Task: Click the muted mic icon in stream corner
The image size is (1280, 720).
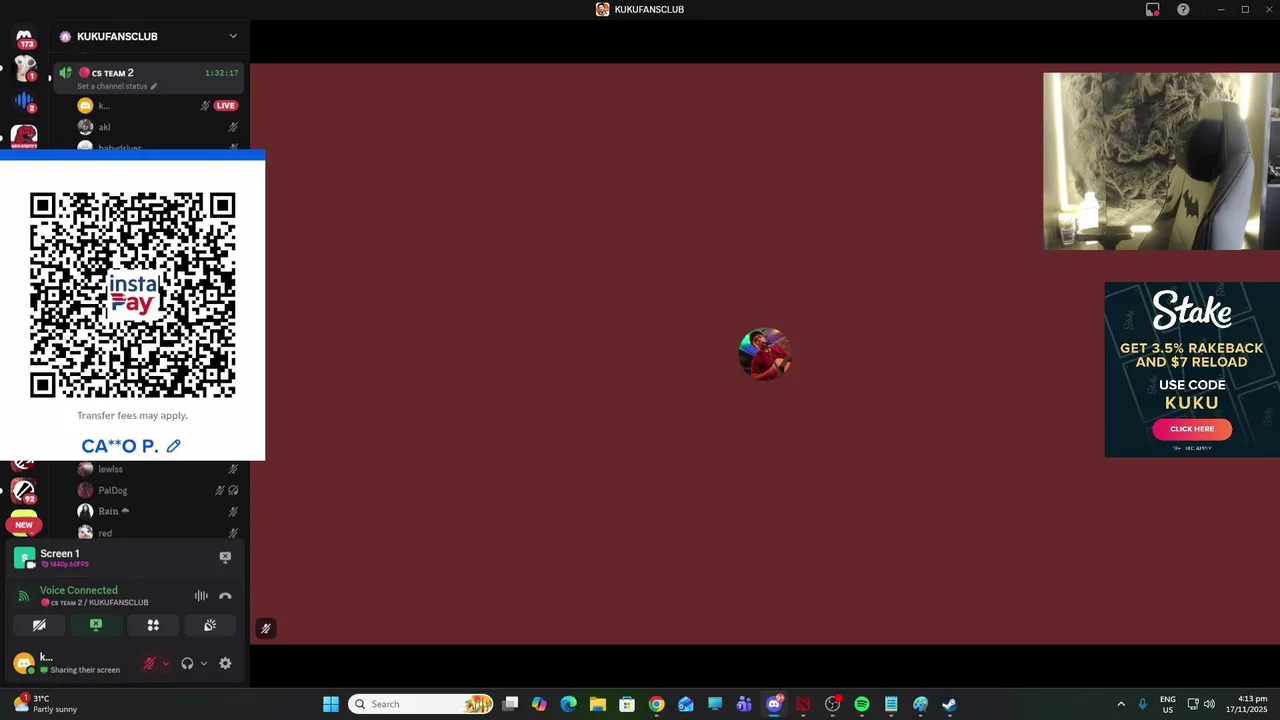Action: click(265, 628)
